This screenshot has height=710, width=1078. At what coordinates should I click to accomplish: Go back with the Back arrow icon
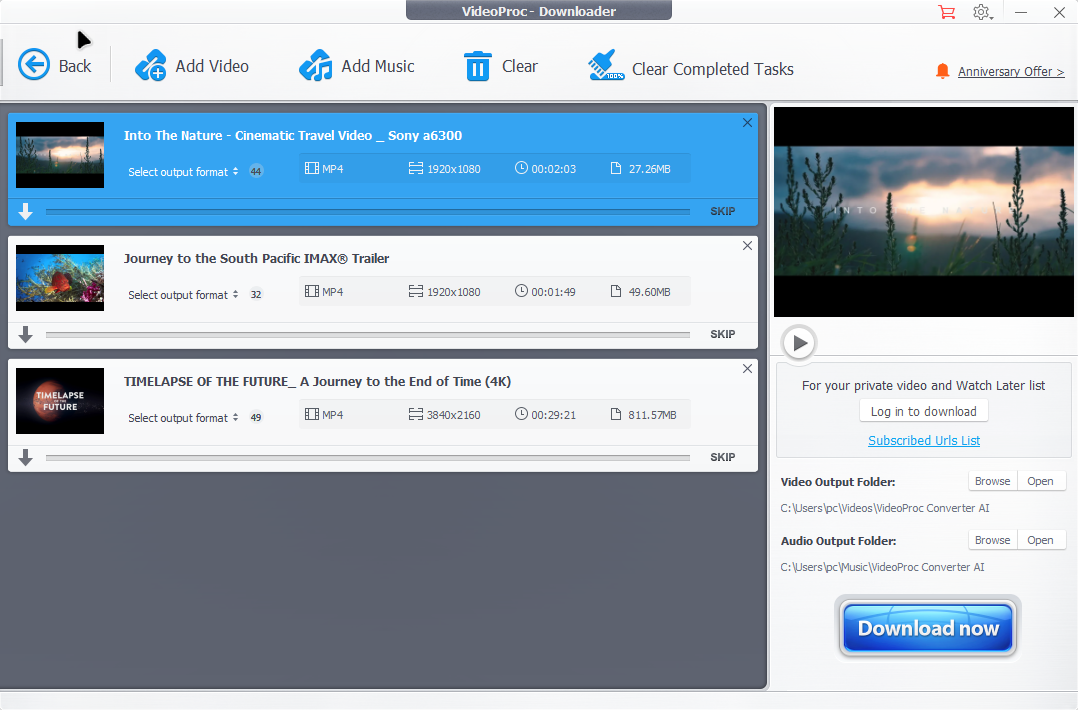(x=34, y=65)
